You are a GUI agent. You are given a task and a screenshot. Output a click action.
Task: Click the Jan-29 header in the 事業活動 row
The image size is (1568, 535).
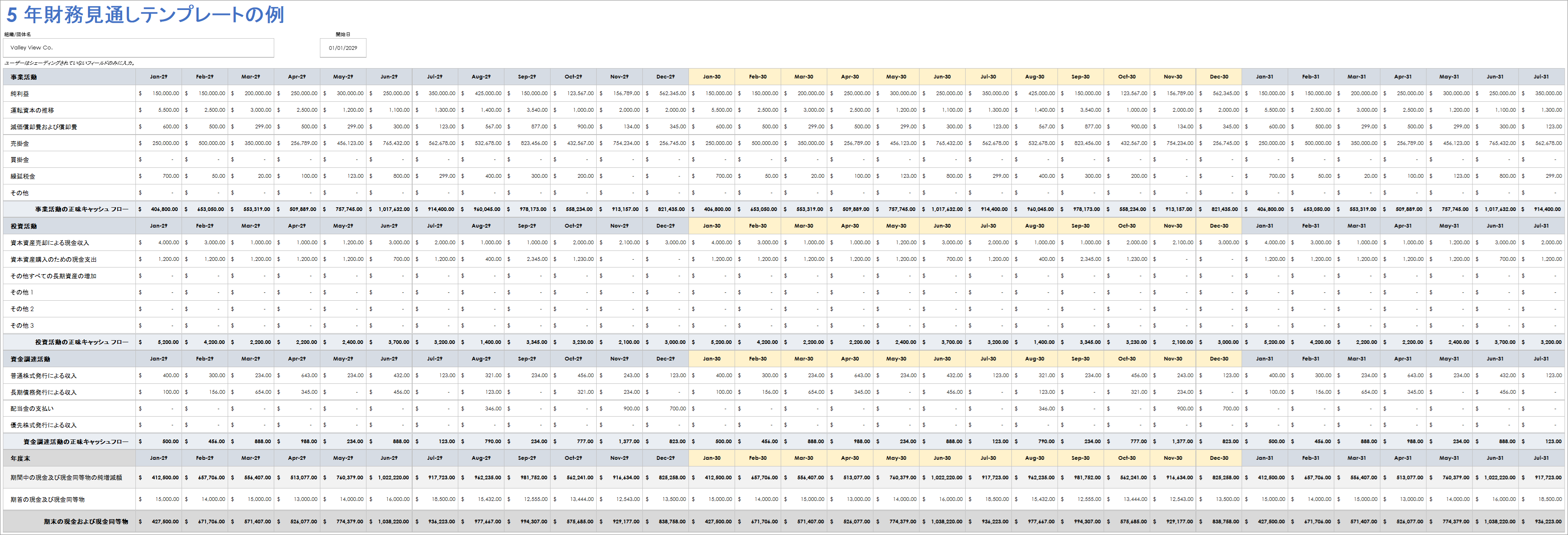click(x=159, y=77)
